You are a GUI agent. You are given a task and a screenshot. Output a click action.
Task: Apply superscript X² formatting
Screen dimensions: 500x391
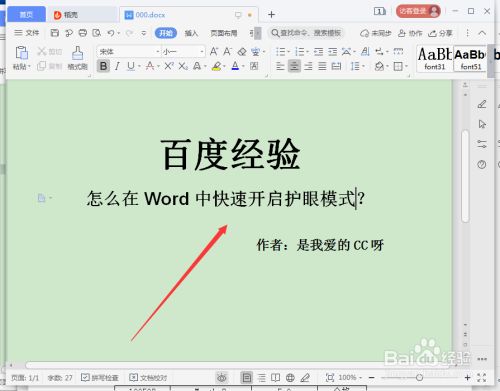click(x=169, y=66)
